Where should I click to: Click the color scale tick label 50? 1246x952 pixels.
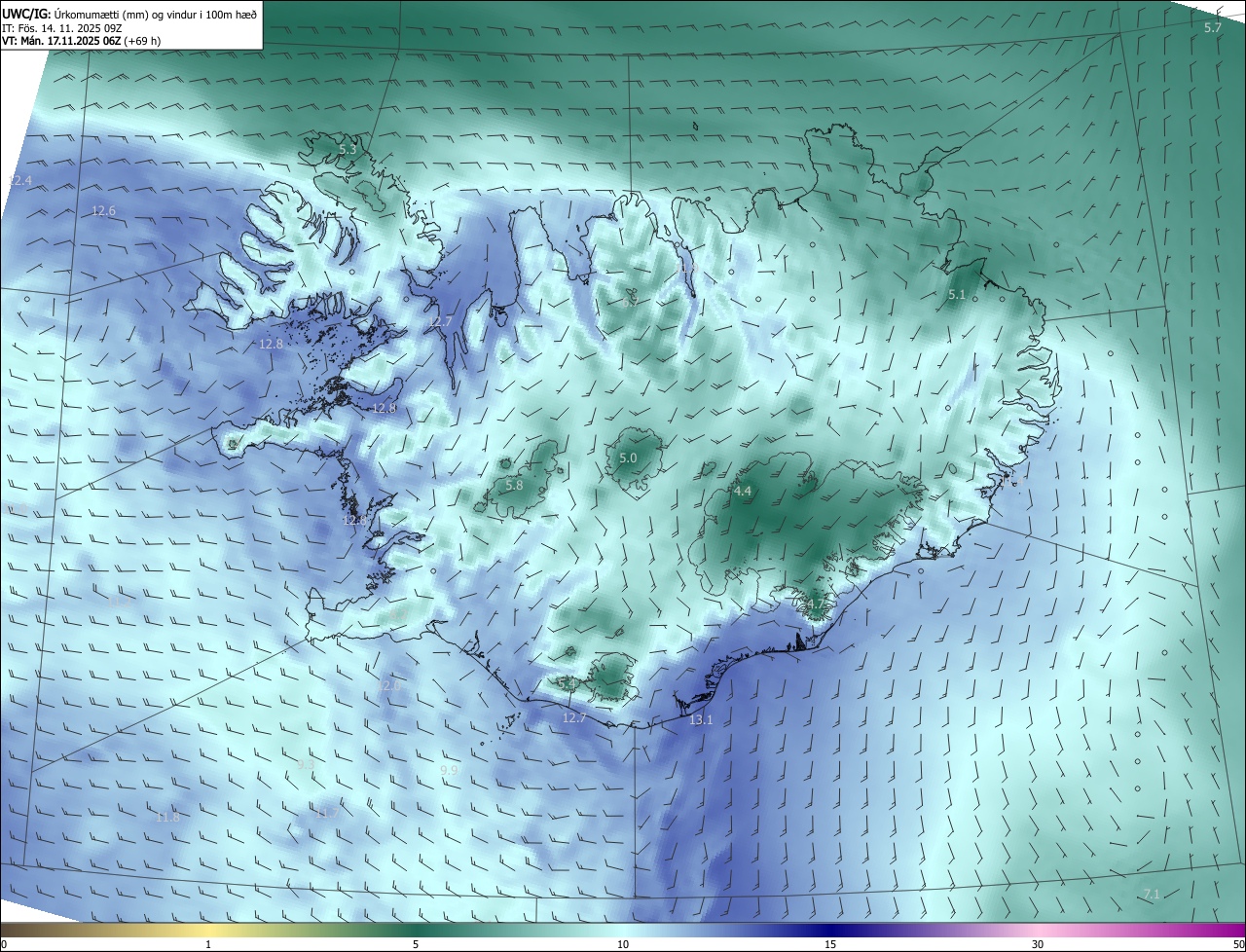(x=1238, y=945)
